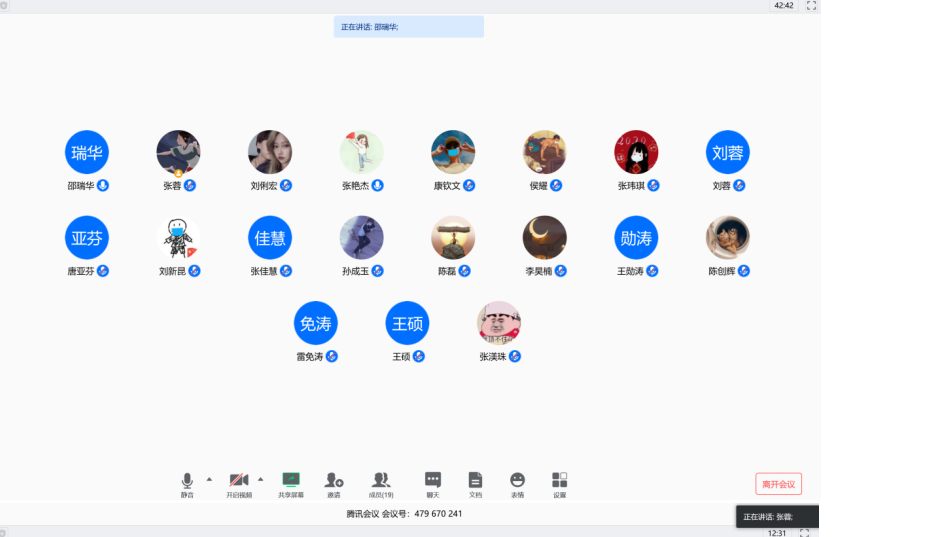Click the 正在讲话: 邵瑞华 speaker banner
This screenshot has height=537, width=926.
coord(408,27)
